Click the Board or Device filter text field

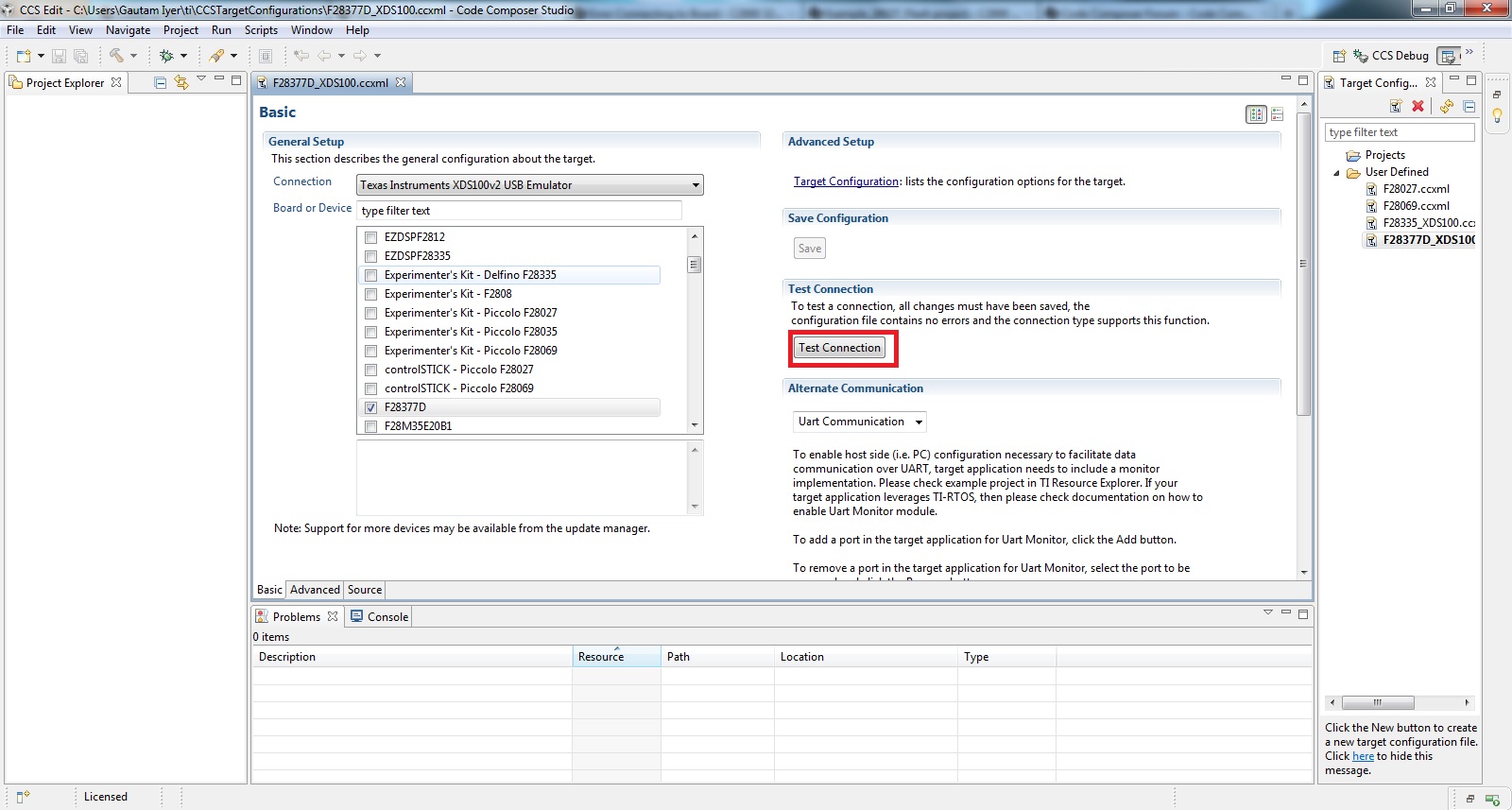click(520, 211)
